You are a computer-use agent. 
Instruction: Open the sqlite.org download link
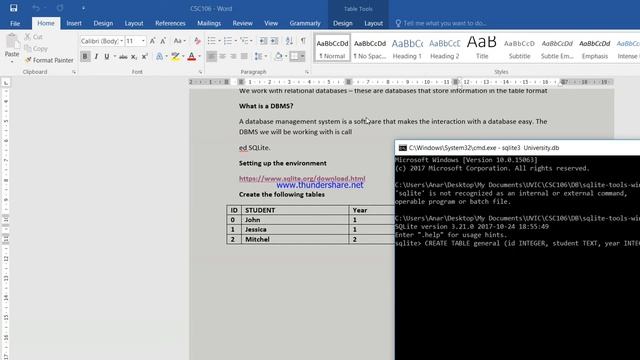click(x=302, y=178)
